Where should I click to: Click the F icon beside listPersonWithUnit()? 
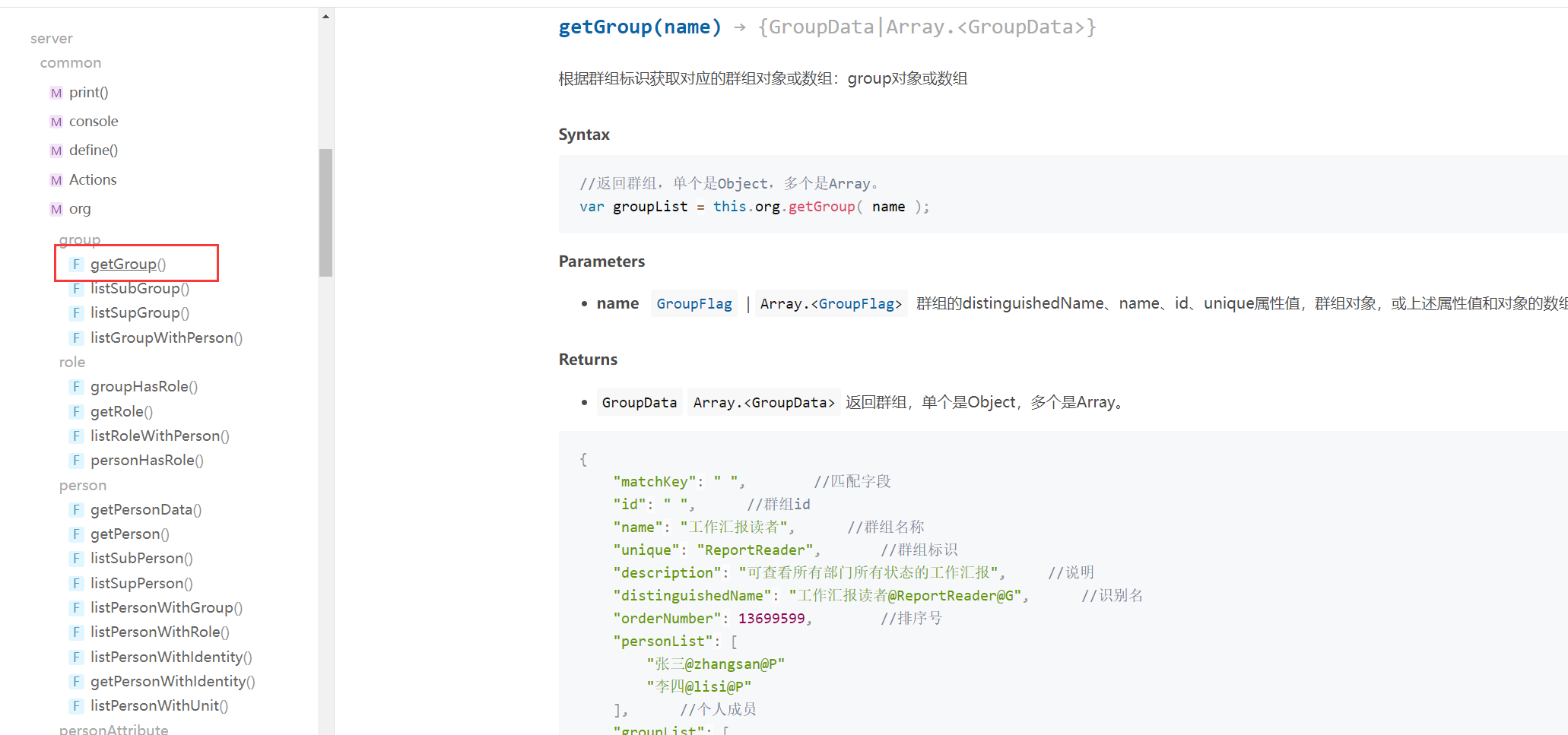click(x=76, y=706)
